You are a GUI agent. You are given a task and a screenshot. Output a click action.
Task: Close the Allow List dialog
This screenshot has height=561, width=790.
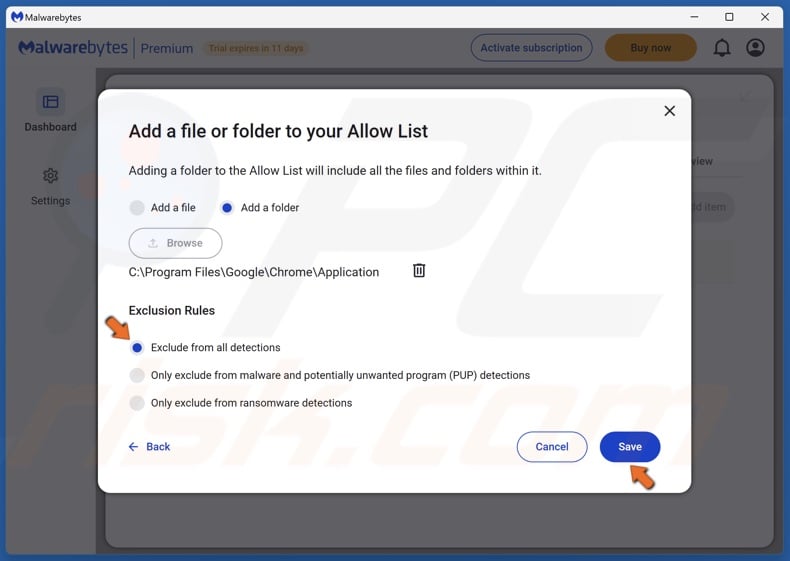(x=669, y=111)
